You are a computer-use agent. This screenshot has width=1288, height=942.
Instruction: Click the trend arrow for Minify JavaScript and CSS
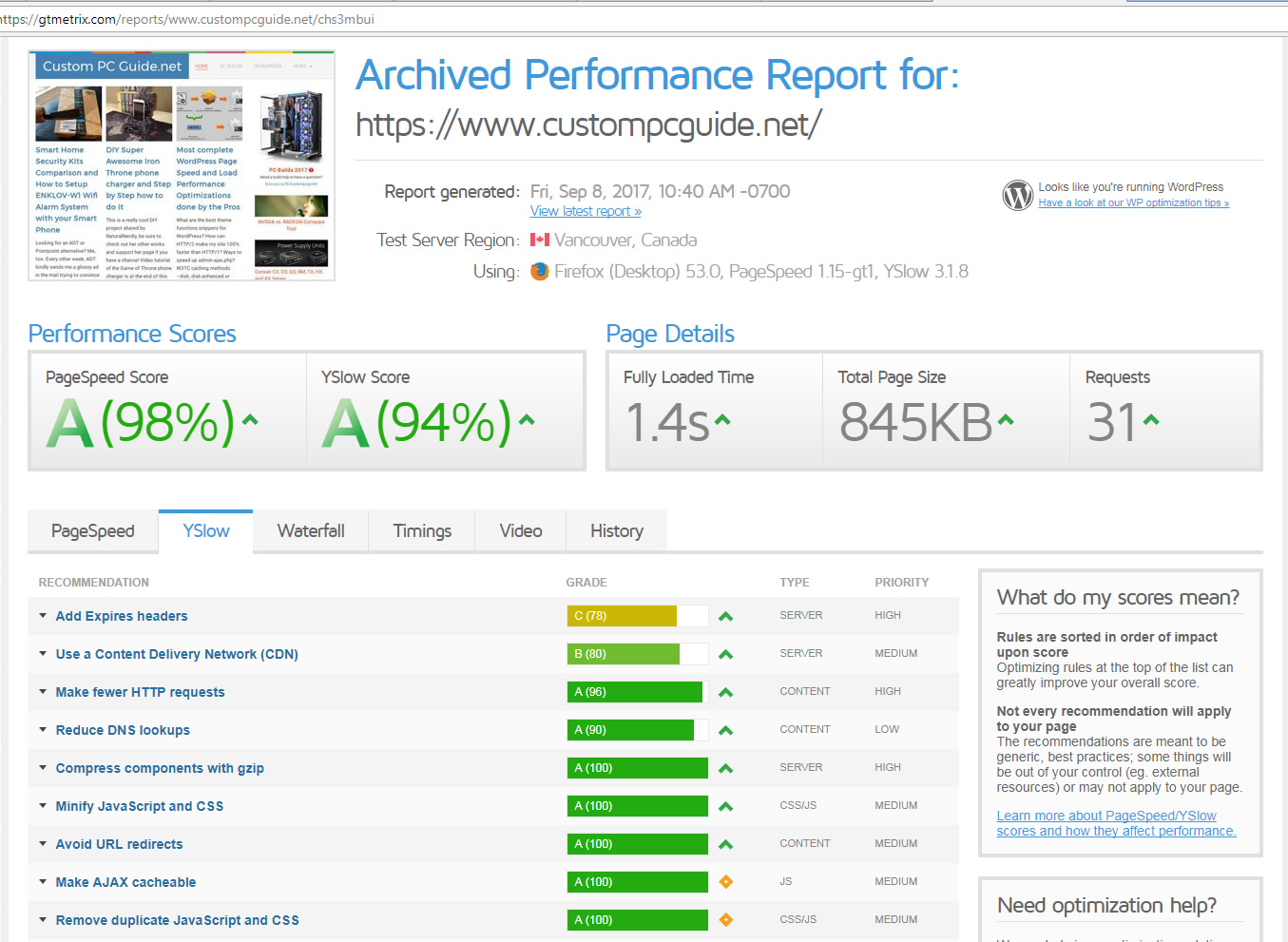pyautogui.click(x=726, y=806)
